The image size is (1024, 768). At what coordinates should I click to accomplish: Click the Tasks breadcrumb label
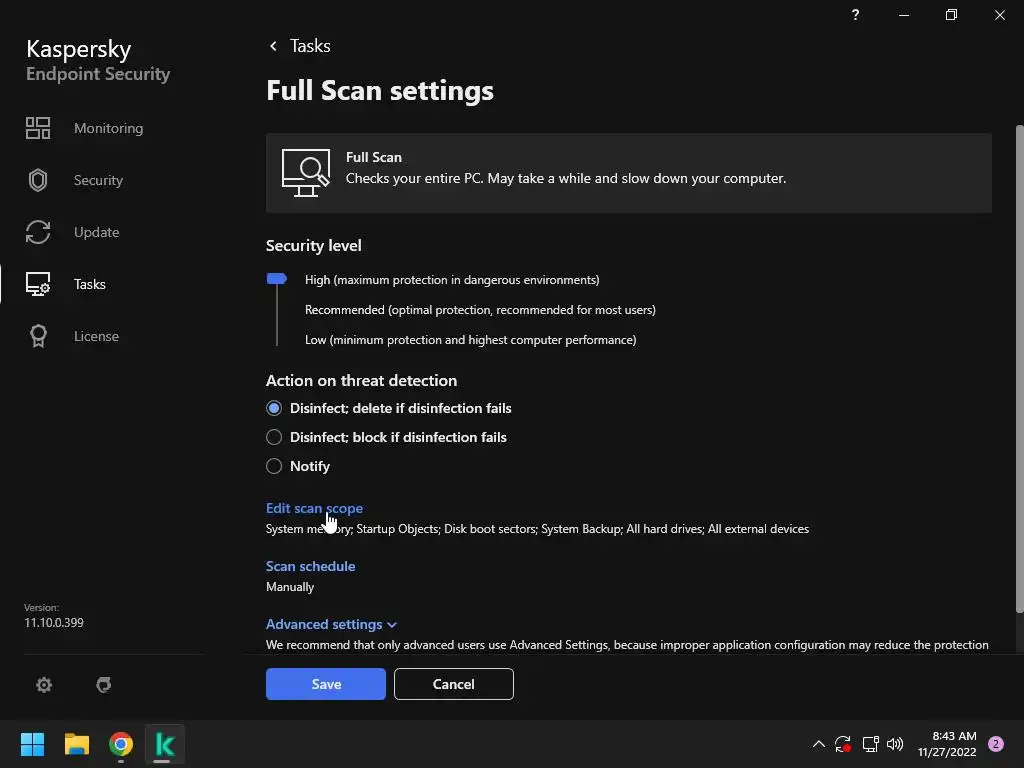click(x=310, y=46)
